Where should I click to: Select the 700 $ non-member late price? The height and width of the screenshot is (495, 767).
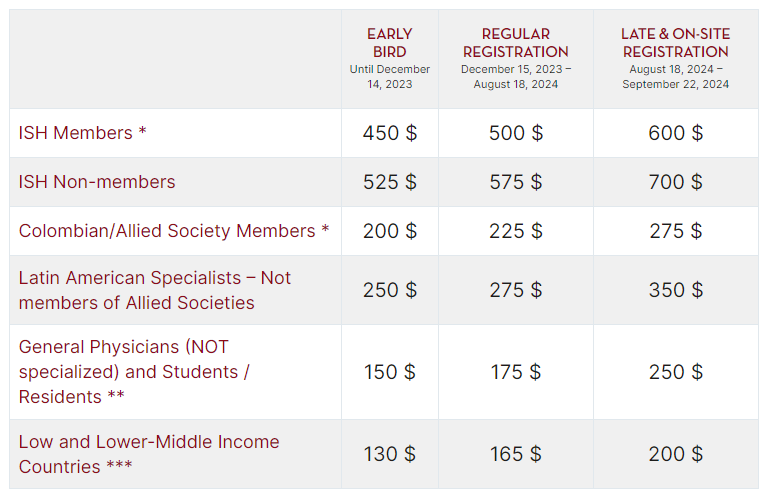(x=676, y=182)
